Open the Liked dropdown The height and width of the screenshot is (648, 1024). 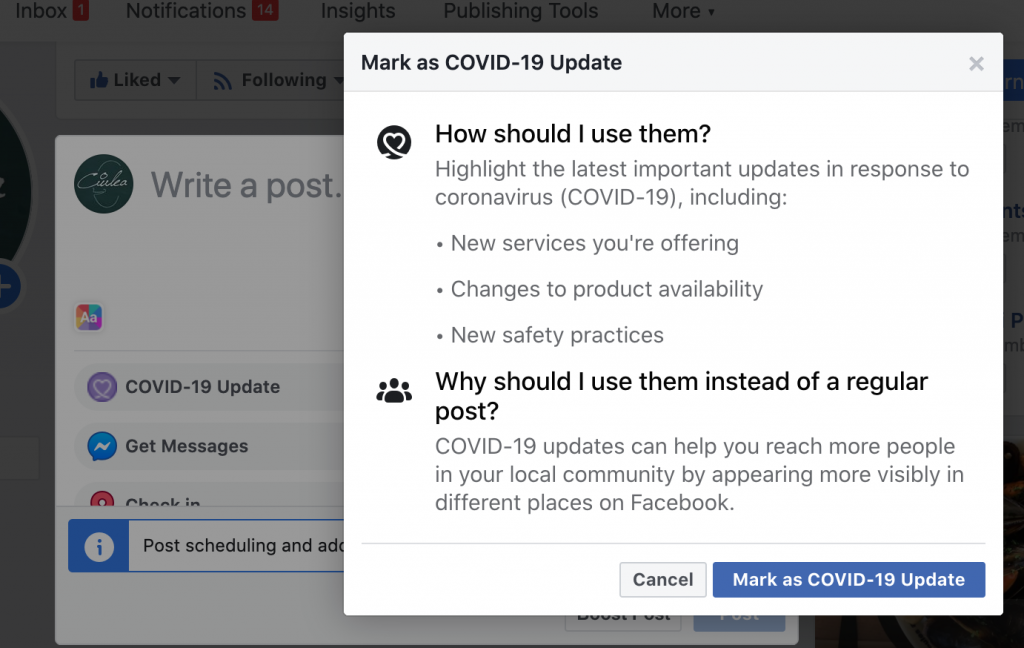tap(135, 80)
